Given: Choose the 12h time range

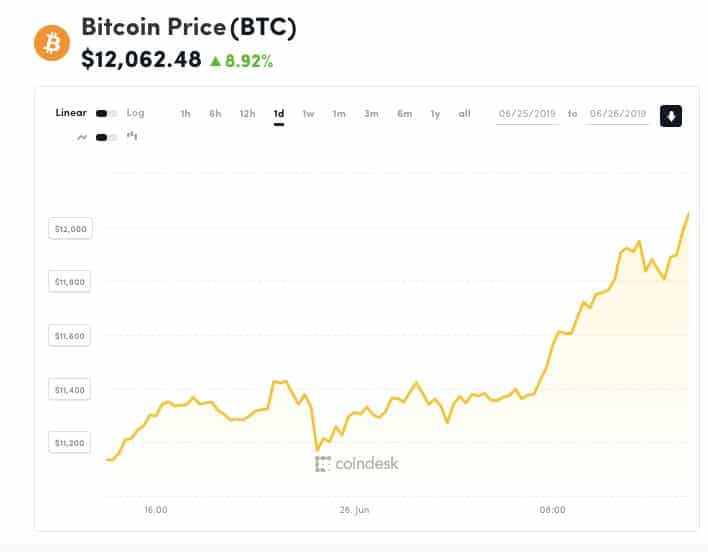Looking at the screenshot, I should pos(247,114).
